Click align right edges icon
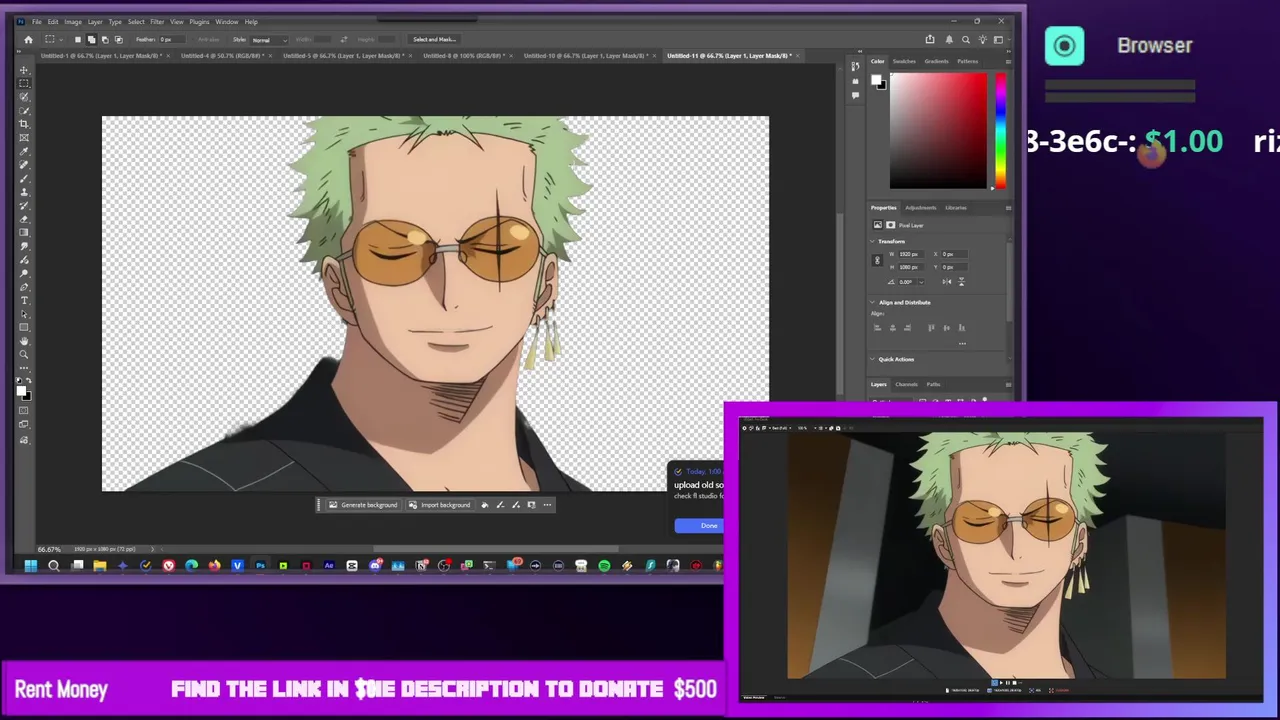The width and height of the screenshot is (1280, 720). pyautogui.click(x=907, y=328)
